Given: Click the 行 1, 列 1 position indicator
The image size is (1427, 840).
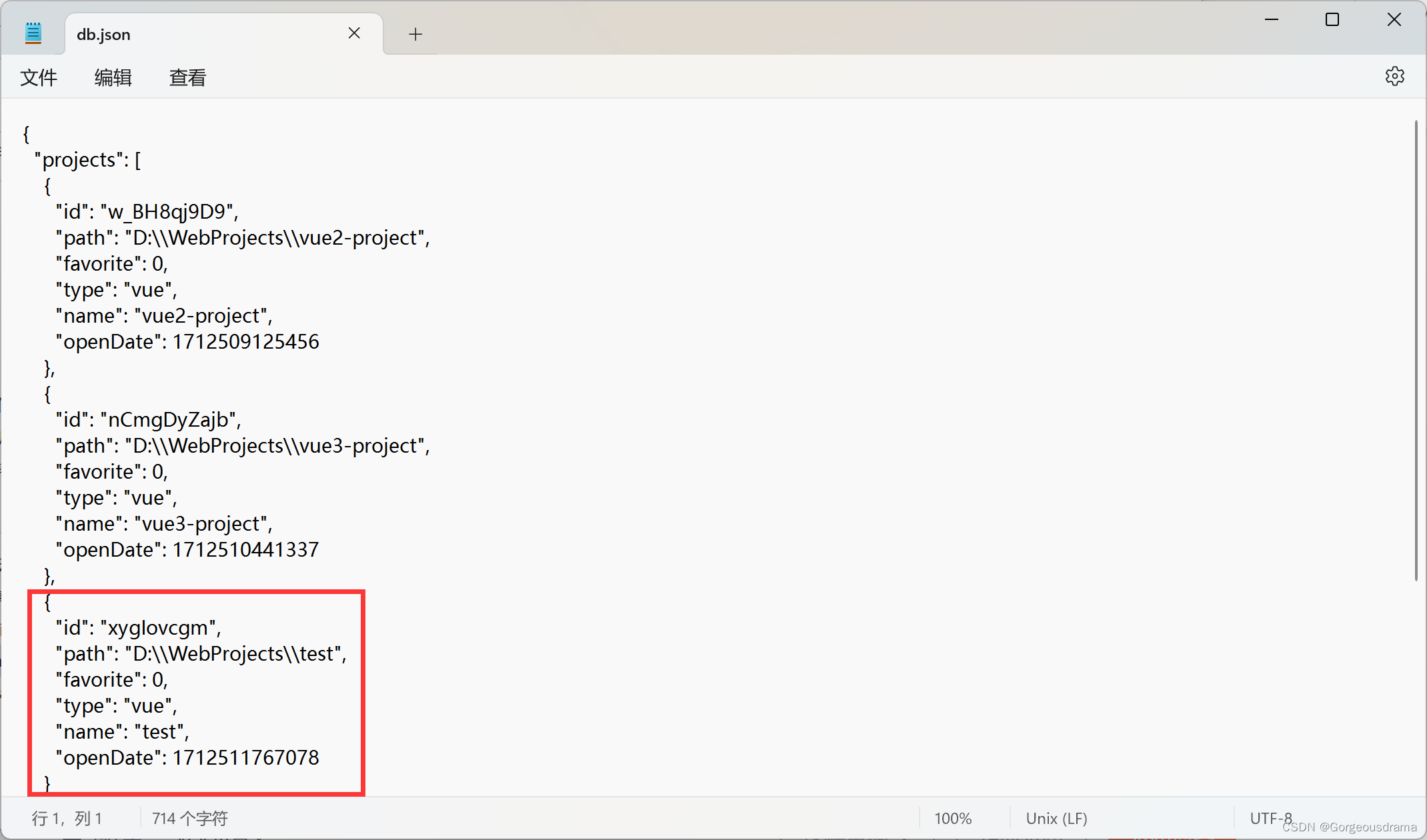Looking at the screenshot, I should (x=67, y=818).
